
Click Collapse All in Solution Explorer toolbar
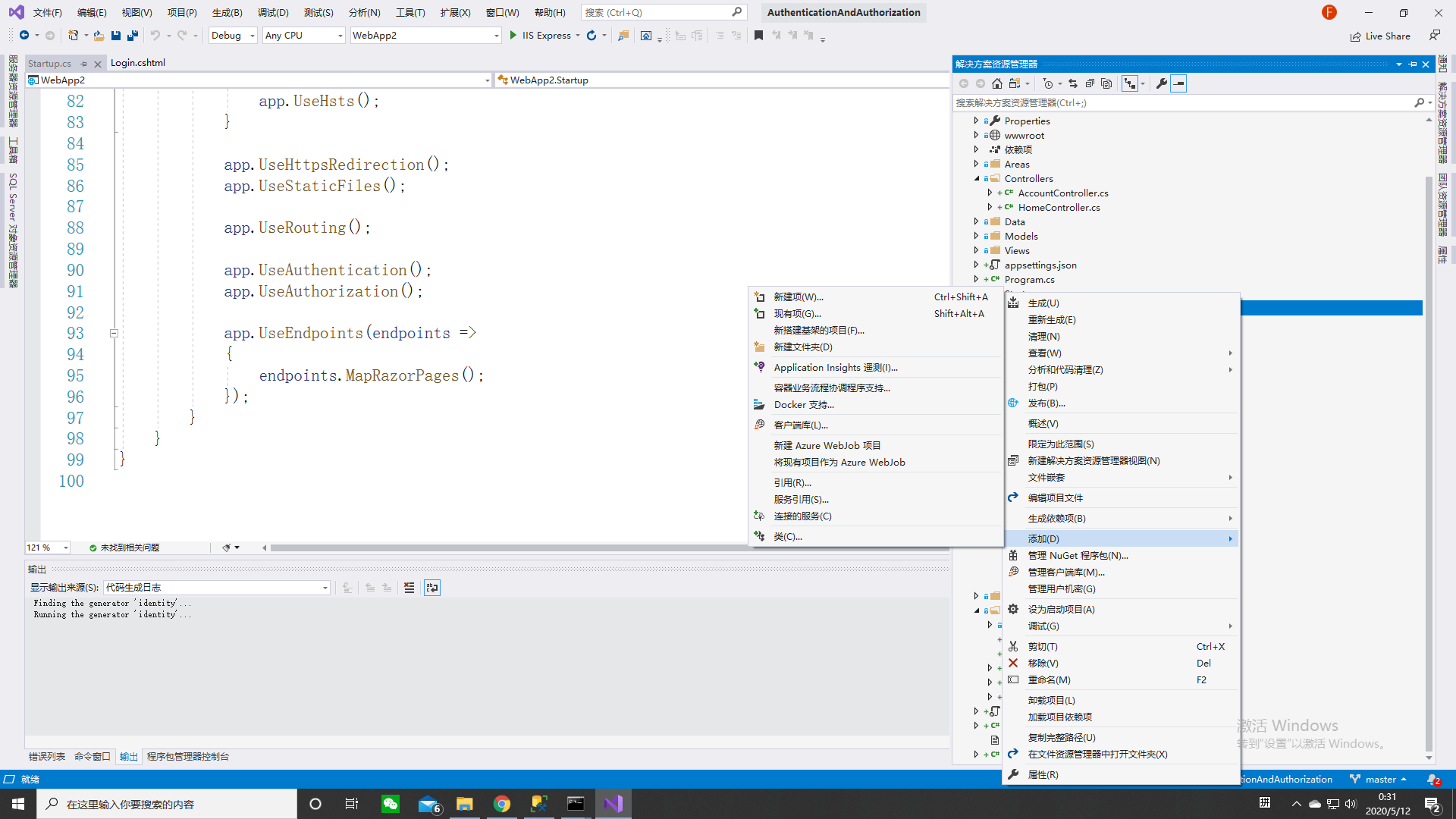coord(1090,83)
